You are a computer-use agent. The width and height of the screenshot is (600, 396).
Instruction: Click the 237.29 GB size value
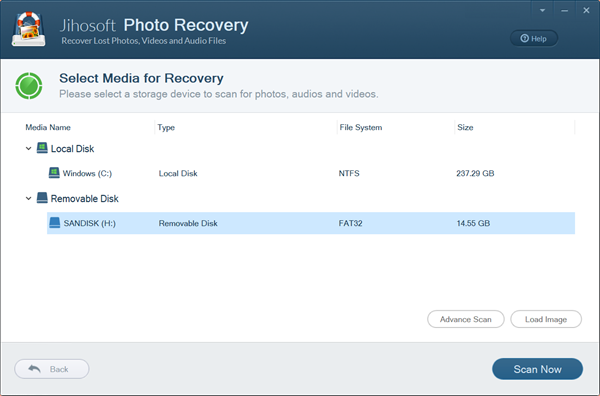(x=475, y=173)
